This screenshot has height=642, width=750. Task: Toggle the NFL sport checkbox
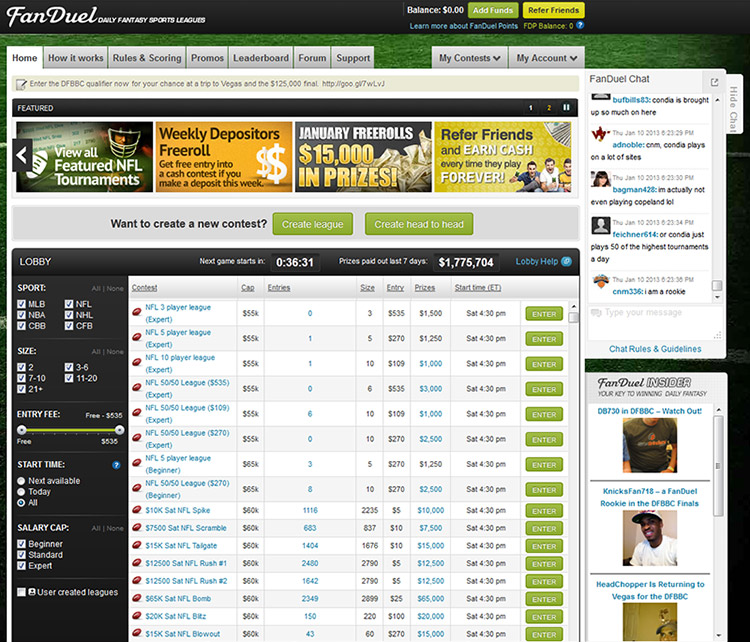click(x=69, y=304)
